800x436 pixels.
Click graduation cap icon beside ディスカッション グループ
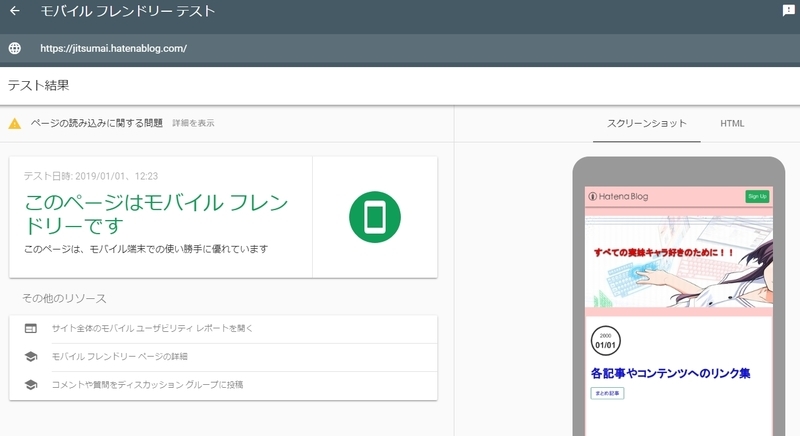pyautogui.click(x=31, y=384)
